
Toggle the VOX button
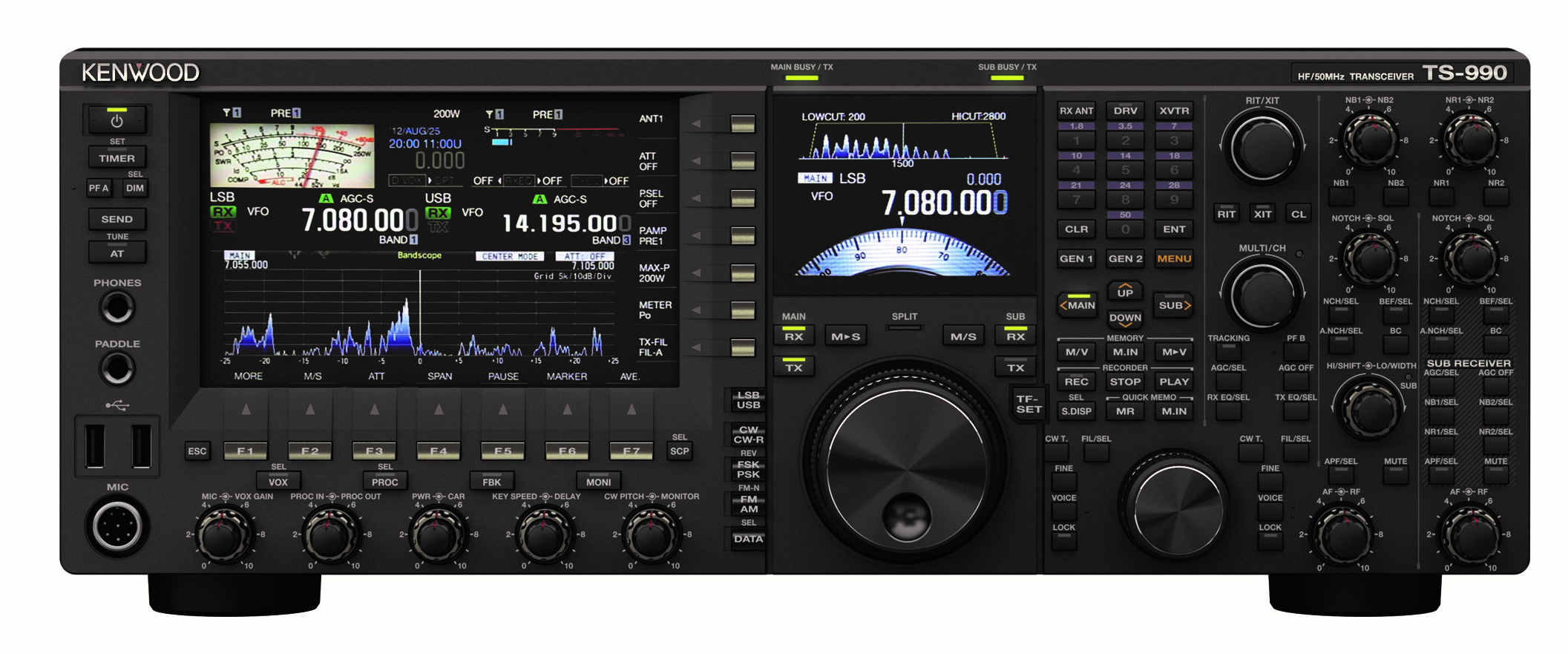[278, 482]
